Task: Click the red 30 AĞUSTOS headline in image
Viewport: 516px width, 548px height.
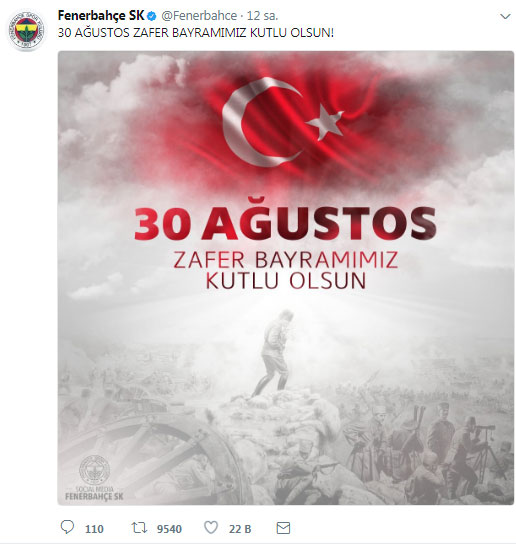Action: pos(285,224)
